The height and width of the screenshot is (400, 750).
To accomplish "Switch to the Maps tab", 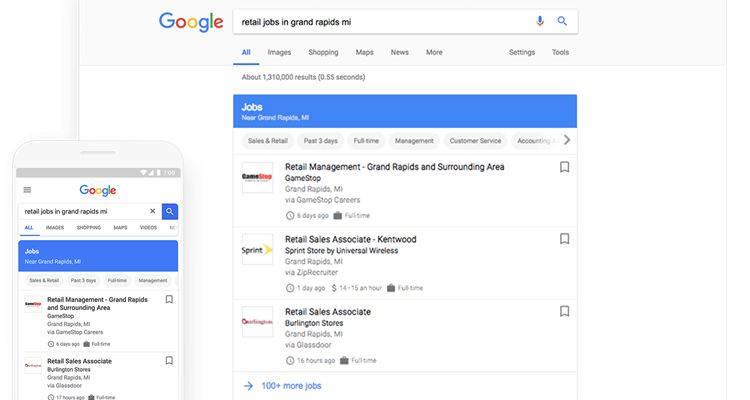I will coord(364,52).
